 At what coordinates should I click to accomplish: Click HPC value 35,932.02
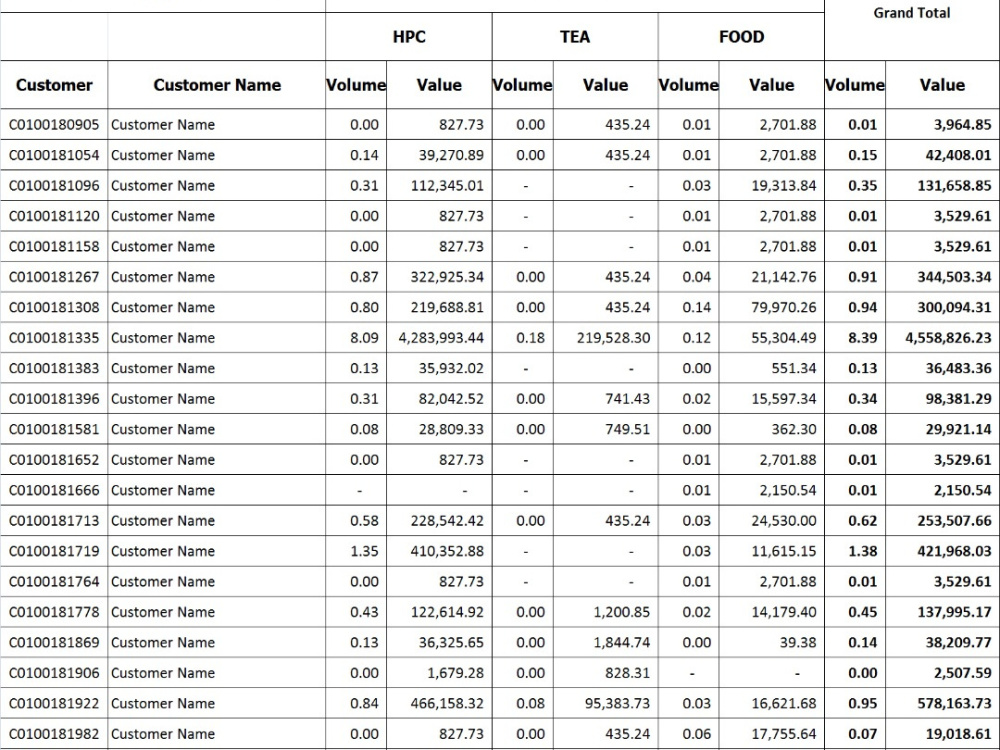pos(451,369)
